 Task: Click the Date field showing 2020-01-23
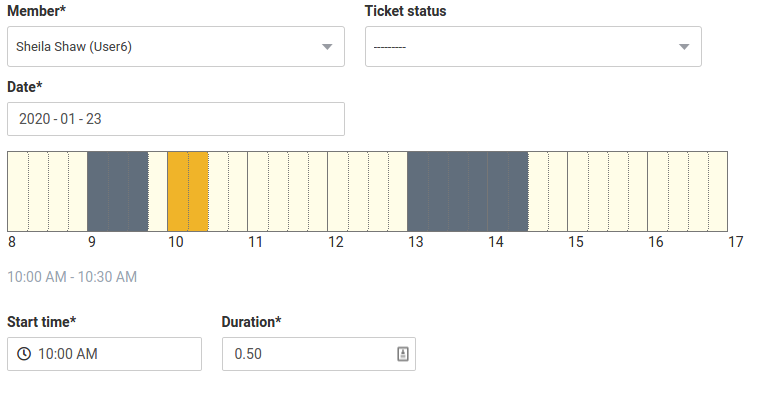click(176, 119)
